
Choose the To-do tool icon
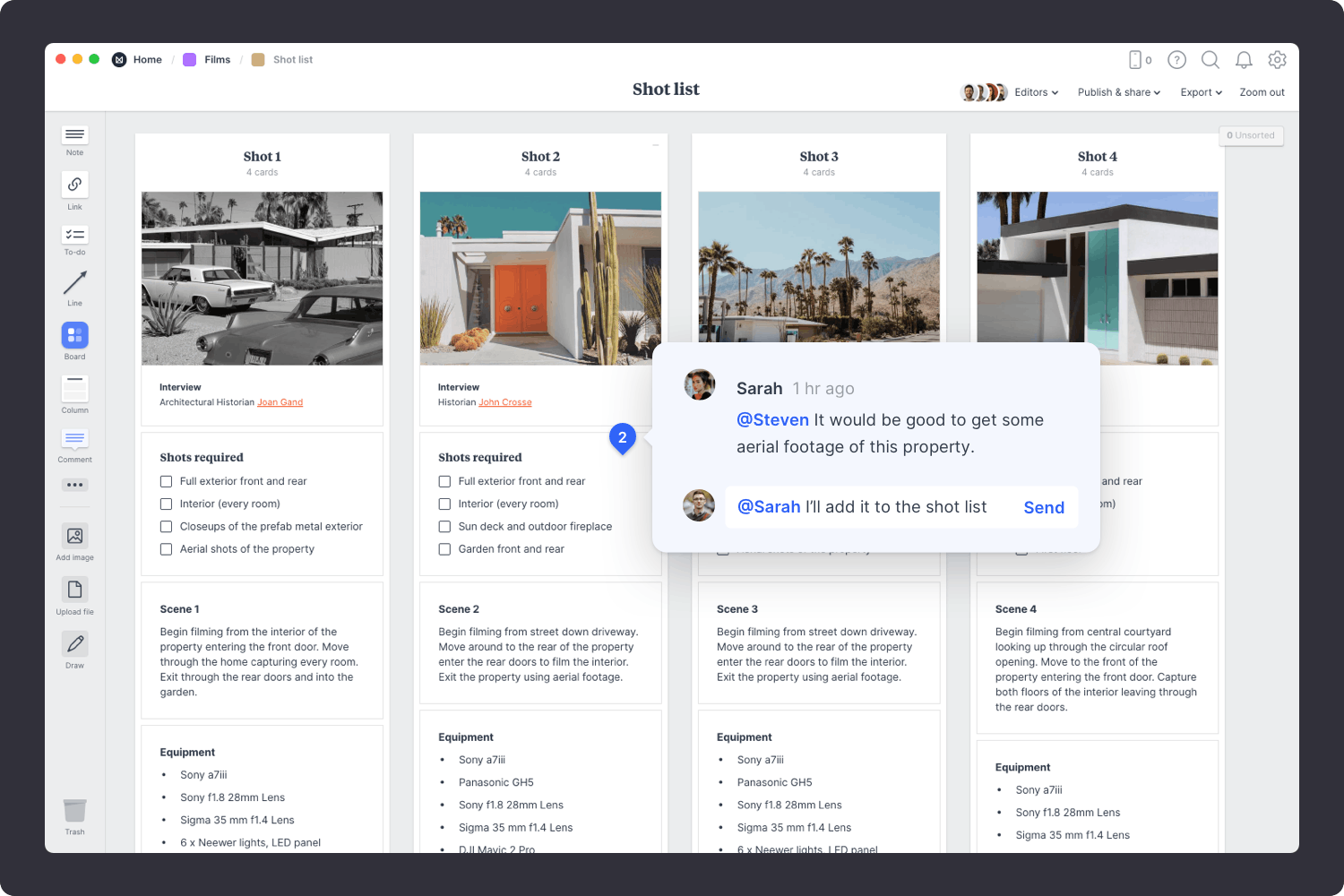[74, 235]
